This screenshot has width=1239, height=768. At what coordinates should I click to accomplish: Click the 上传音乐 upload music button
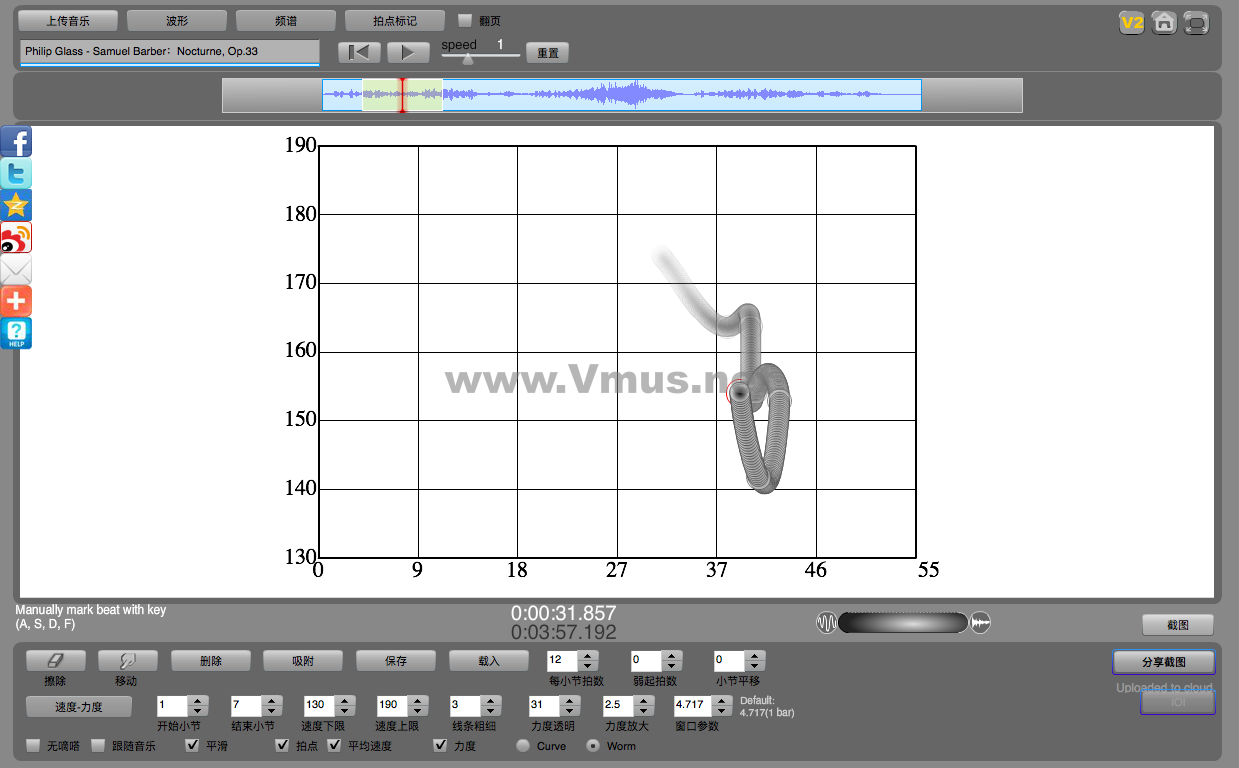[x=68, y=20]
